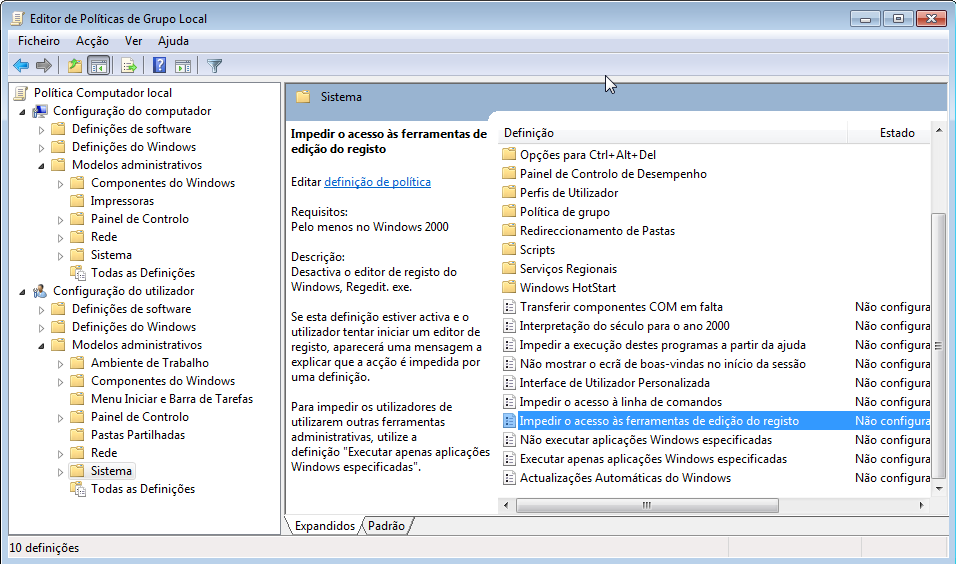Click the vertical scrollbar down arrow

click(939, 488)
